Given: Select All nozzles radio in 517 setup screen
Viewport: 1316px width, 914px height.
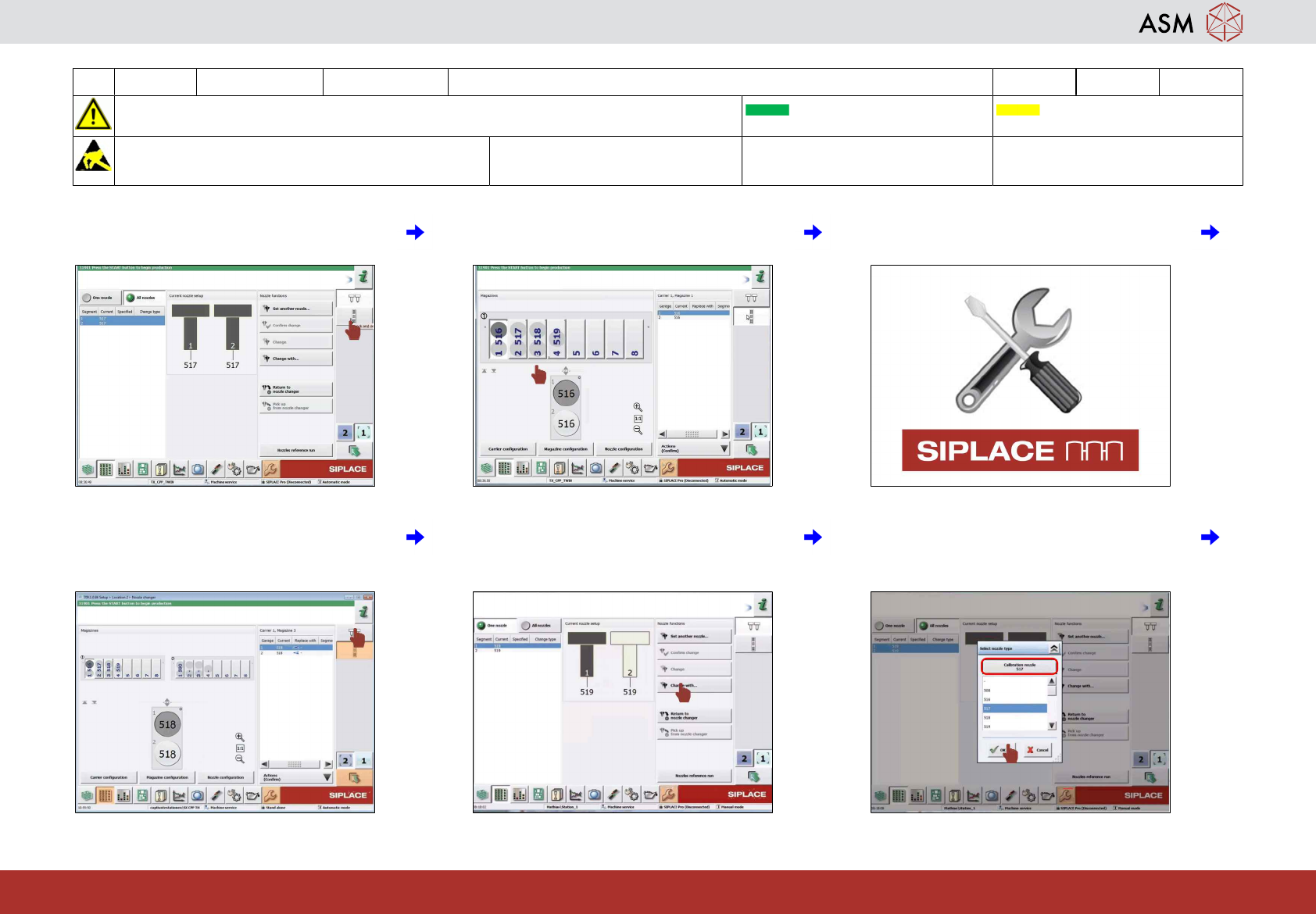Looking at the screenshot, I should pyautogui.click(x=143, y=298).
